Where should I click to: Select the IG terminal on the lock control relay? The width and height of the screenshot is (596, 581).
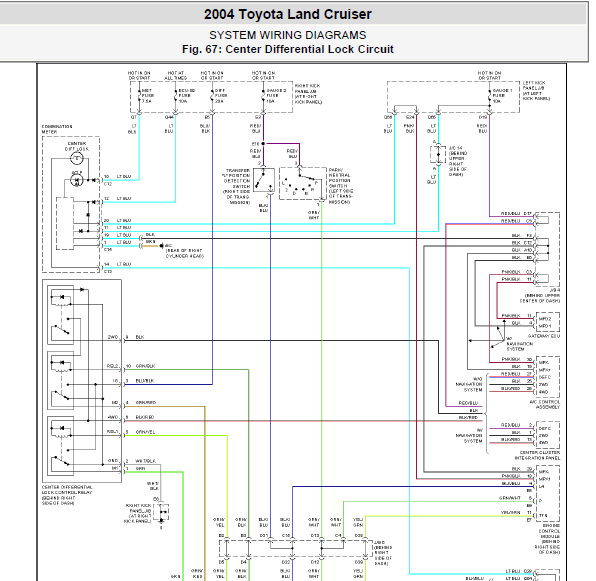[115, 381]
